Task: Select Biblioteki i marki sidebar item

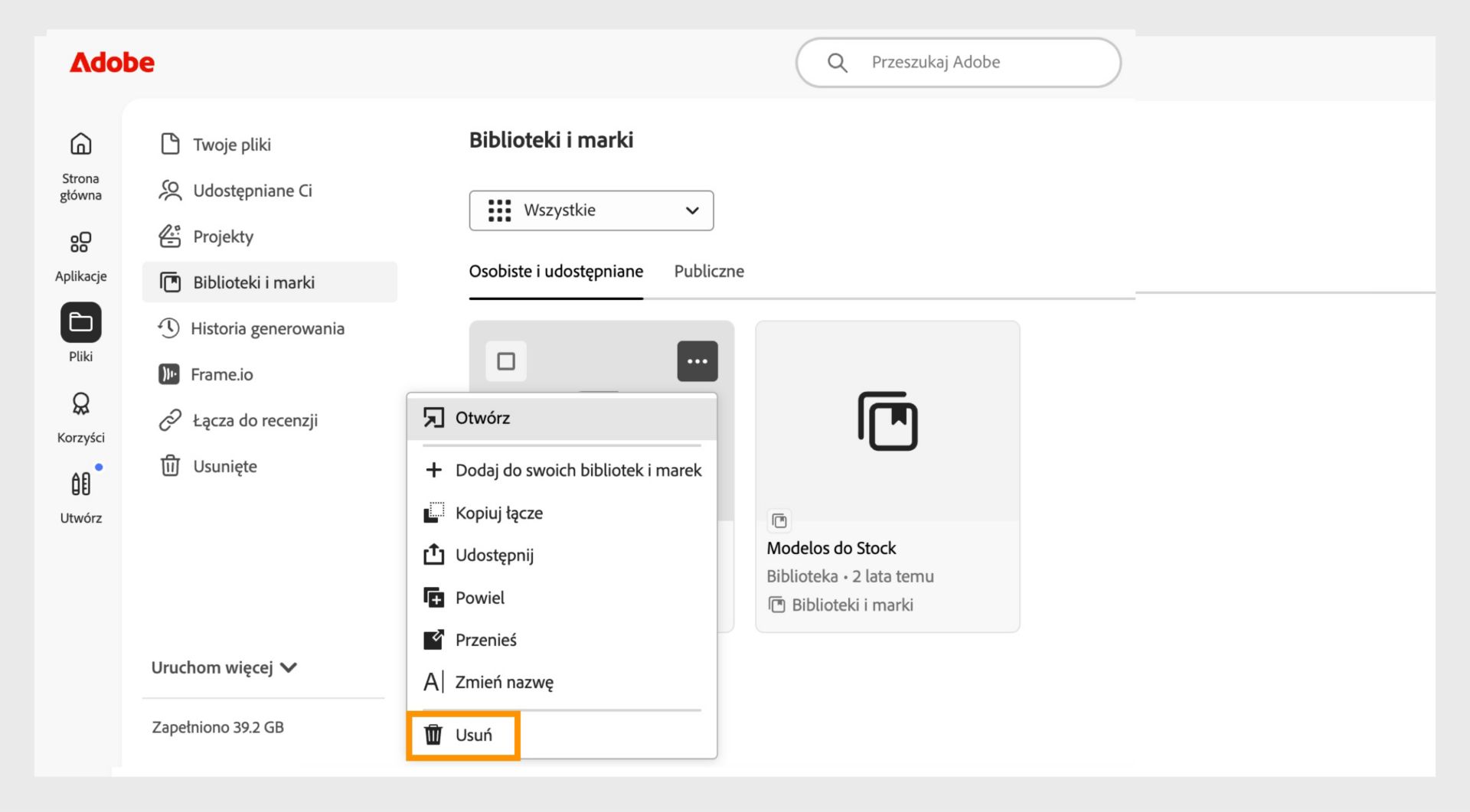Action: click(x=269, y=282)
